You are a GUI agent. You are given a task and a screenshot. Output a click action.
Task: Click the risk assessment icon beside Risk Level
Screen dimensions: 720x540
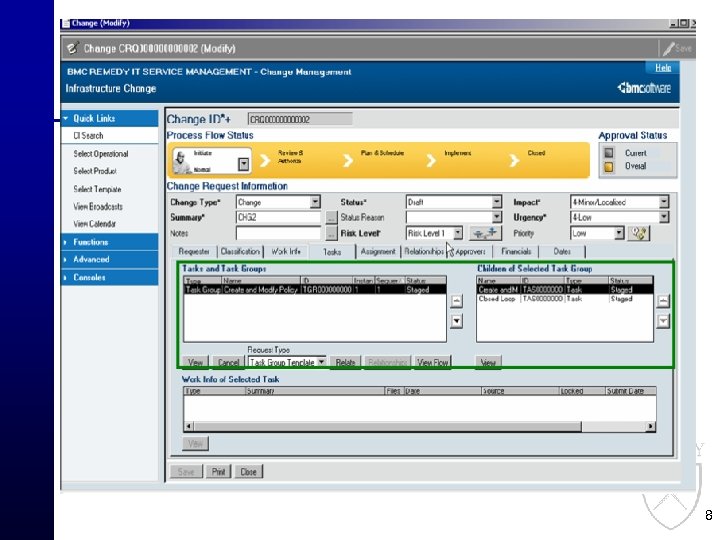coord(485,233)
